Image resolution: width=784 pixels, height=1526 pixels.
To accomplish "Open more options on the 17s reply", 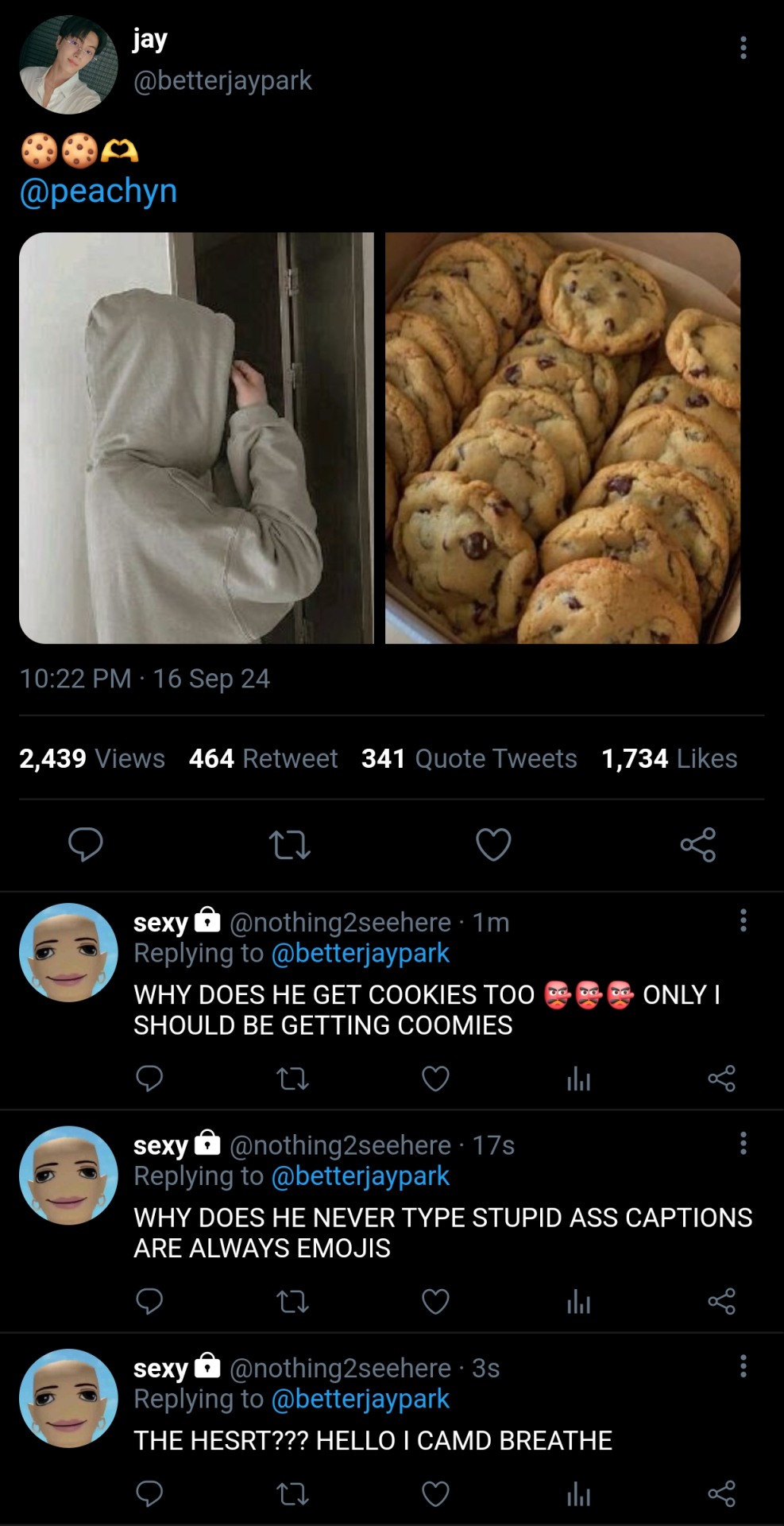I will [x=743, y=1144].
